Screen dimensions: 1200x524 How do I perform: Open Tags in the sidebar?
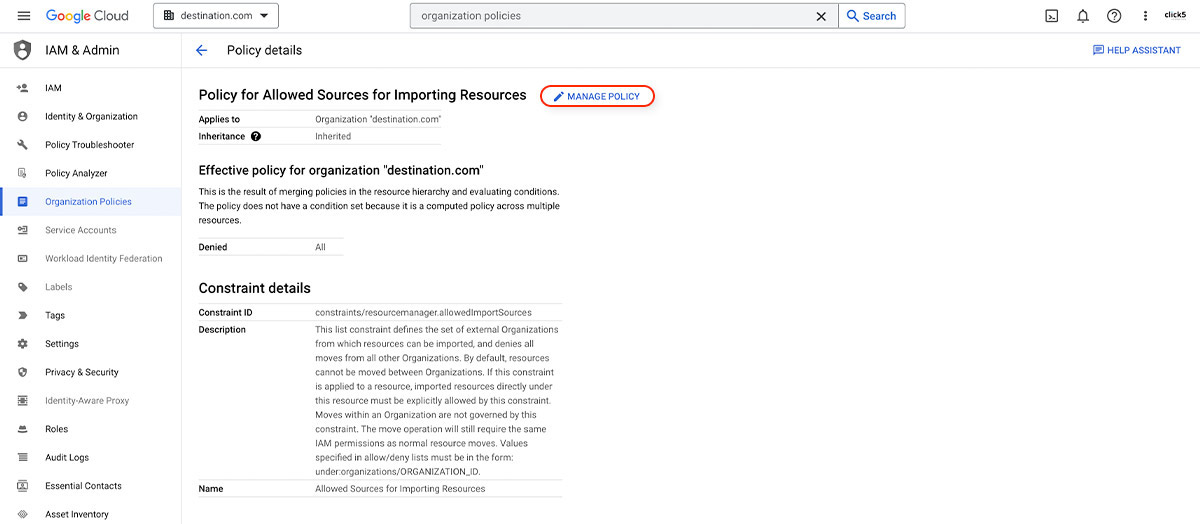pyautogui.click(x=90, y=315)
